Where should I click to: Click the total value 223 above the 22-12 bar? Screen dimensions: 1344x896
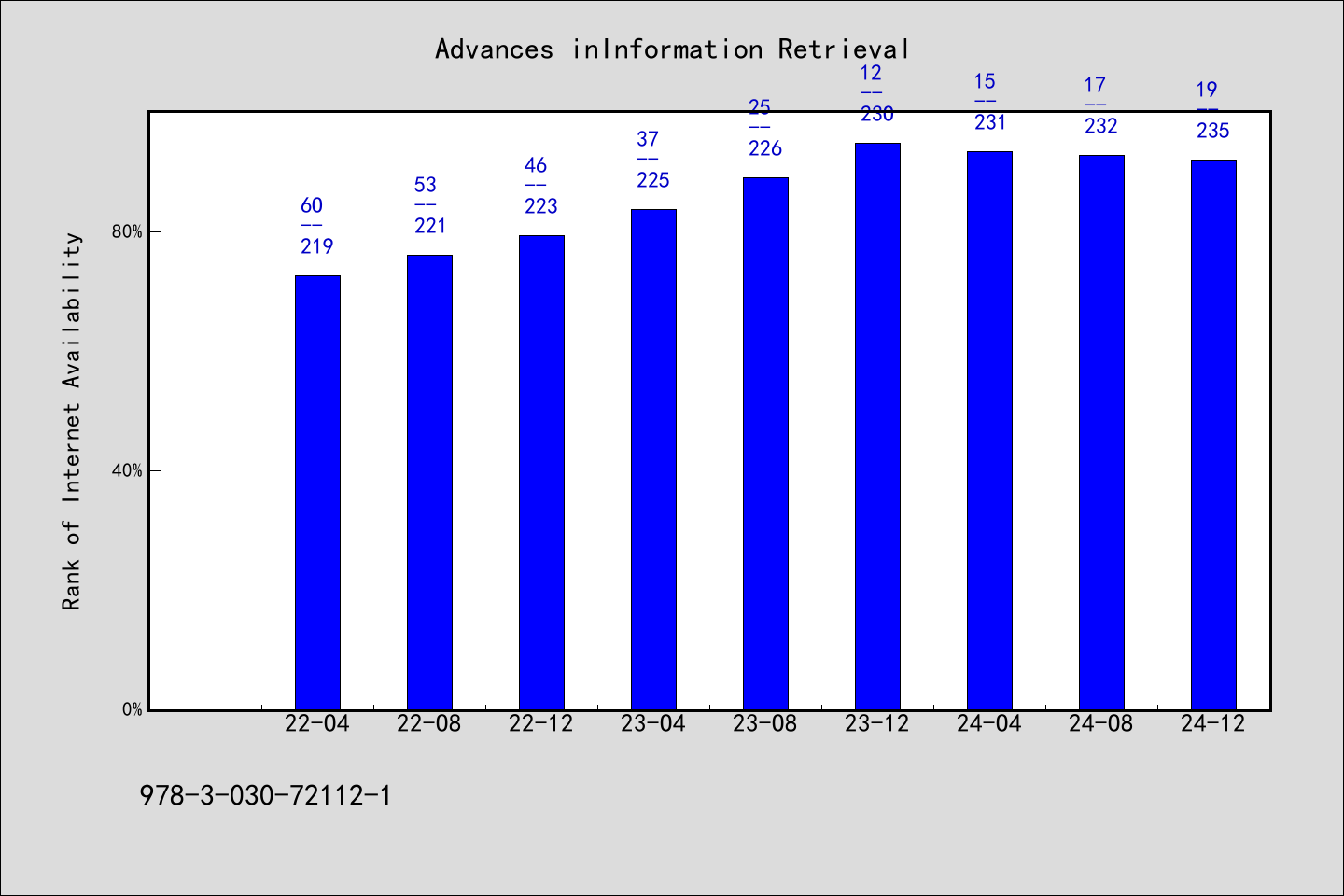(541, 207)
